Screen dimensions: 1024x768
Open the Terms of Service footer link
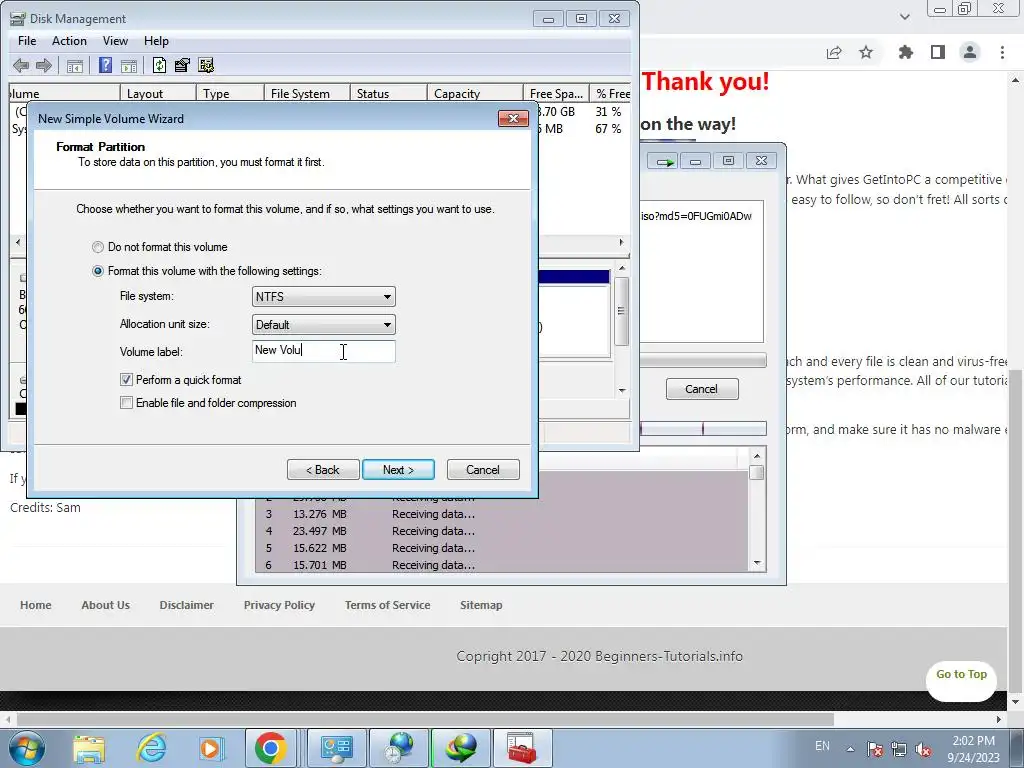[387, 605]
